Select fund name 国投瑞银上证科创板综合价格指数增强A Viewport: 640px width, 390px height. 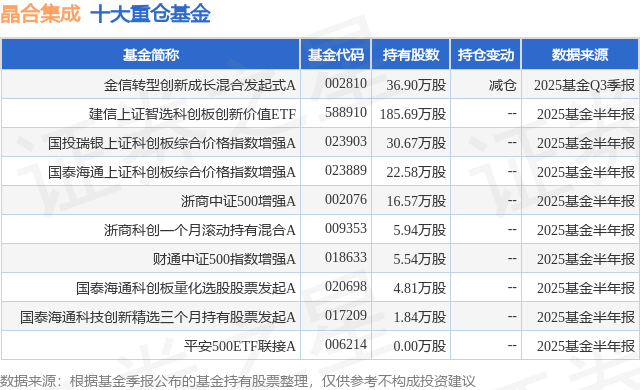point(172,143)
